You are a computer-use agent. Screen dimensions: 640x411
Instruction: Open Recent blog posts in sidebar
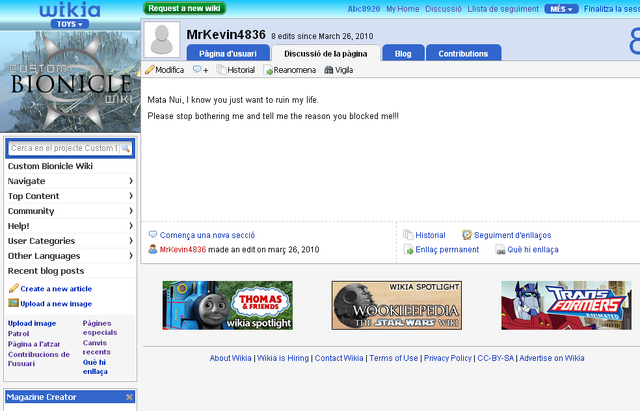(46, 271)
